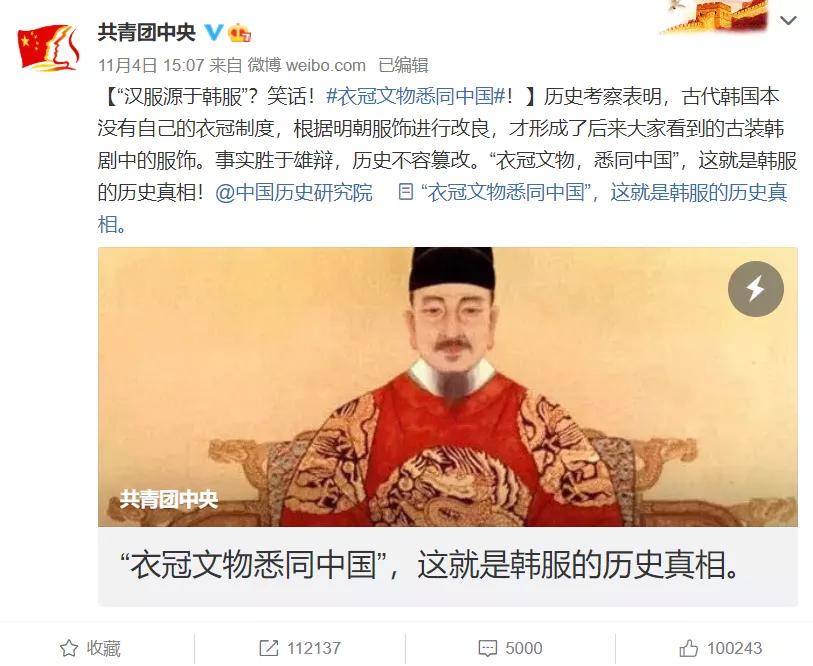Open the 共青团中央 account name link

[147, 33]
